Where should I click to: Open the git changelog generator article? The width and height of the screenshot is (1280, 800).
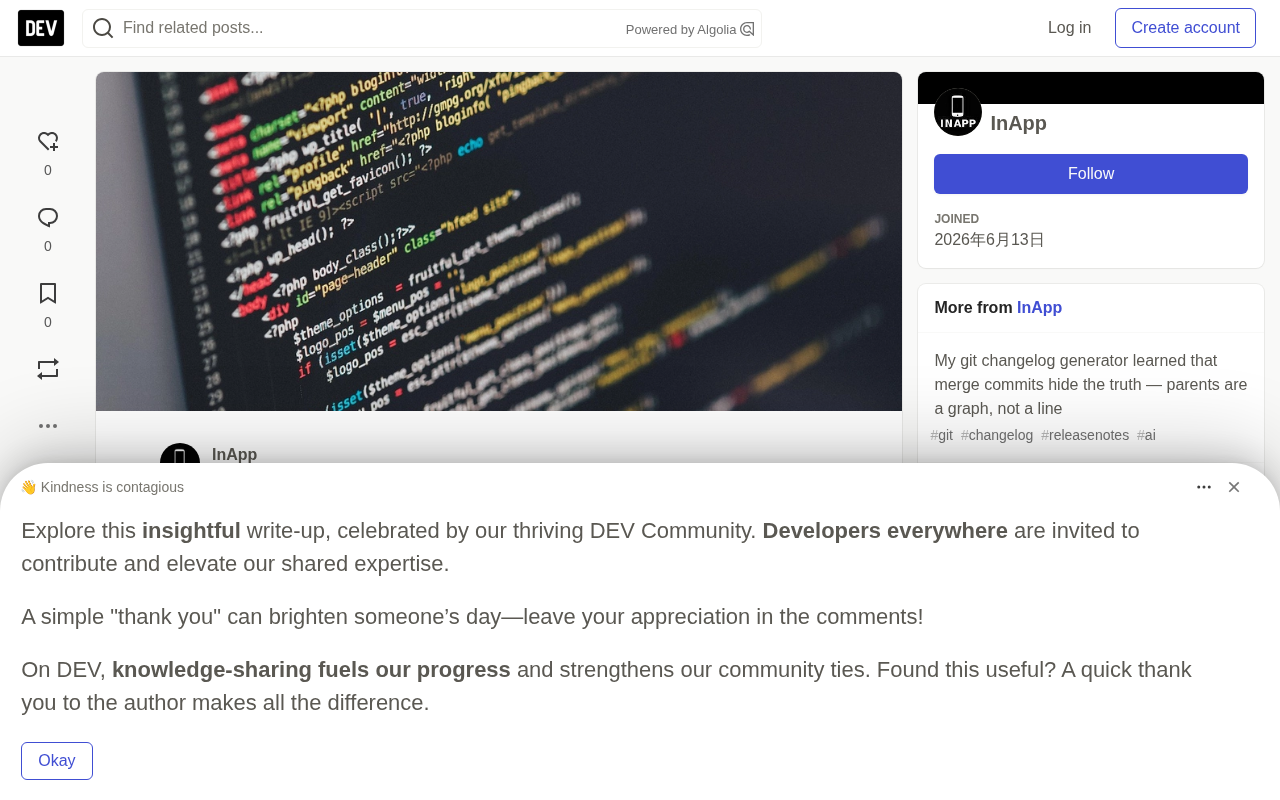[1091, 385]
